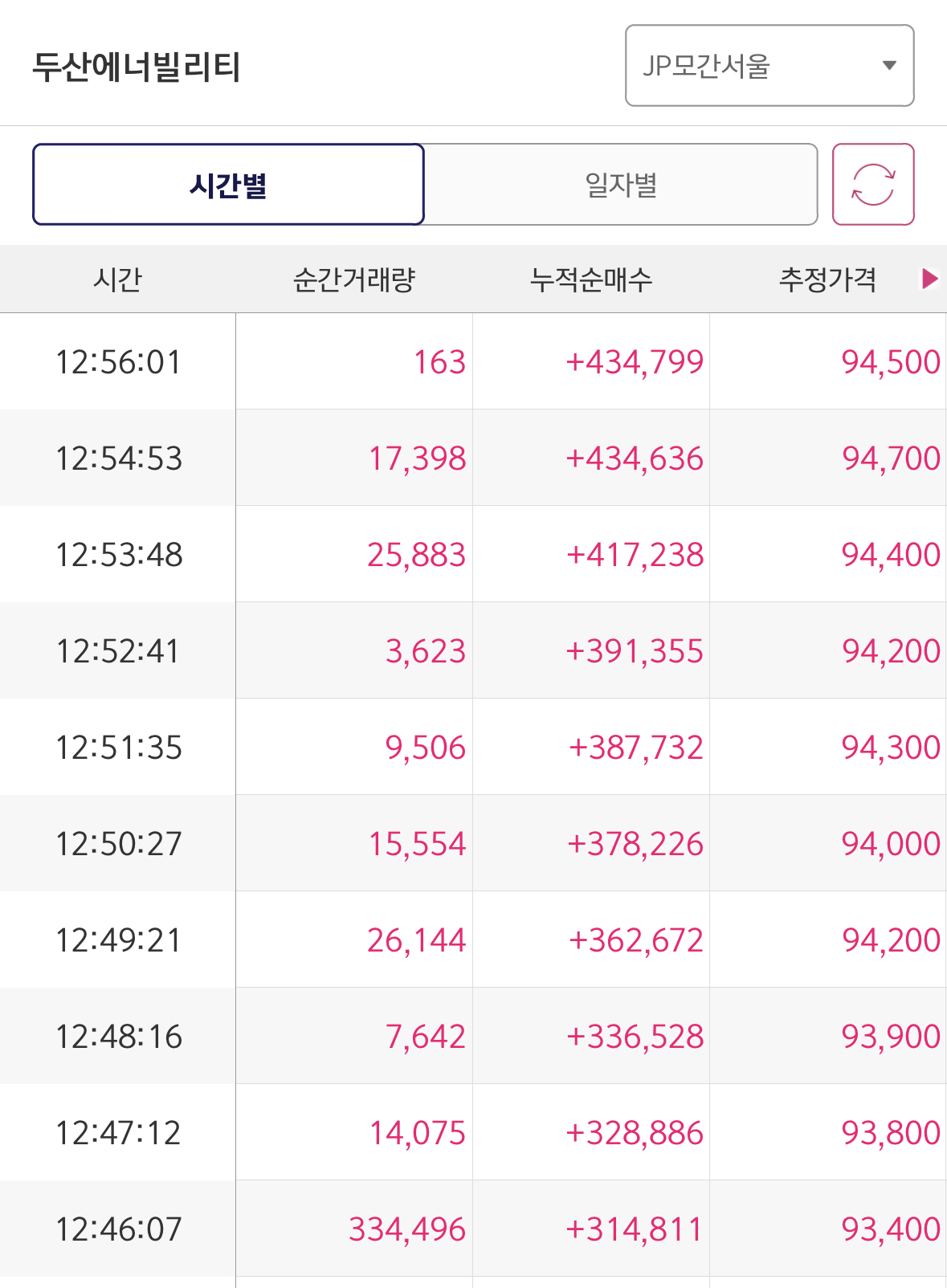Click the +387,732 cumulative net buy value
The height and width of the screenshot is (1288, 947).
tap(635, 748)
